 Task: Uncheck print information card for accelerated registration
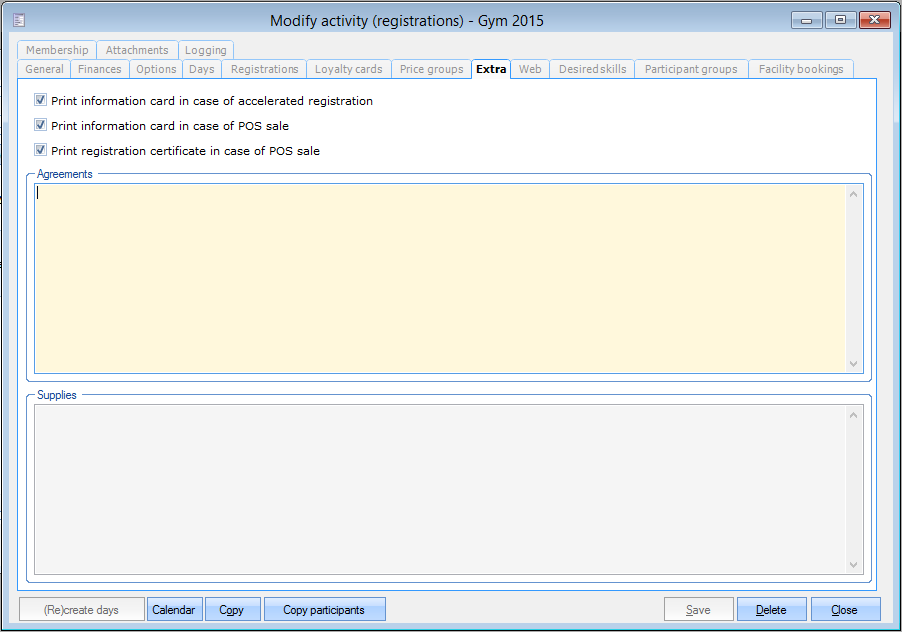[41, 101]
